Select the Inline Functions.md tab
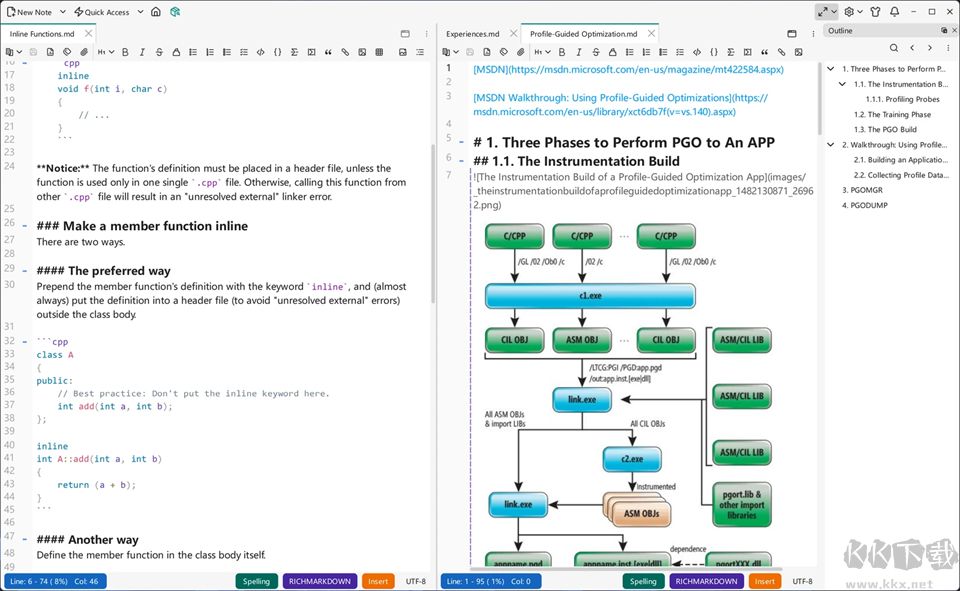The width and height of the screenshot is (960, 591). click(x=42, y=34)
